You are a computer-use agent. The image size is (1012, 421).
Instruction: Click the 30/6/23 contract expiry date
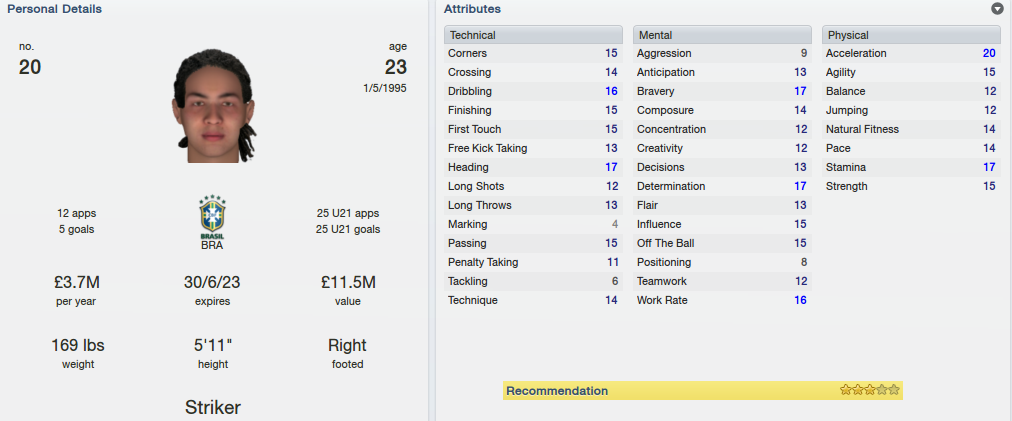213,282
